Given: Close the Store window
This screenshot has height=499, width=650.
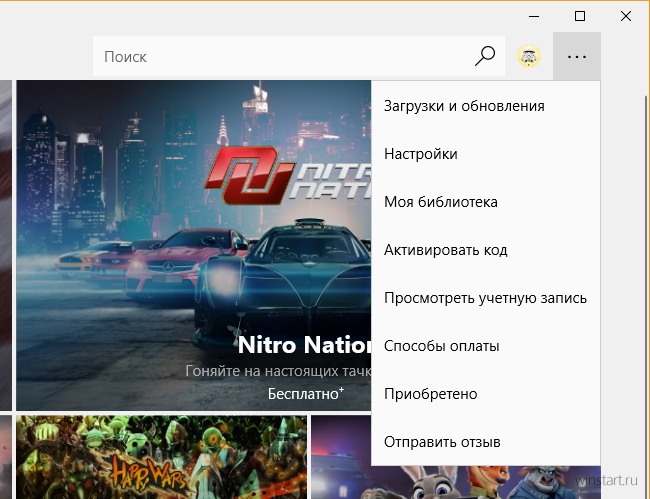Looking at the screenshot, I should click(x=626, y=16).
